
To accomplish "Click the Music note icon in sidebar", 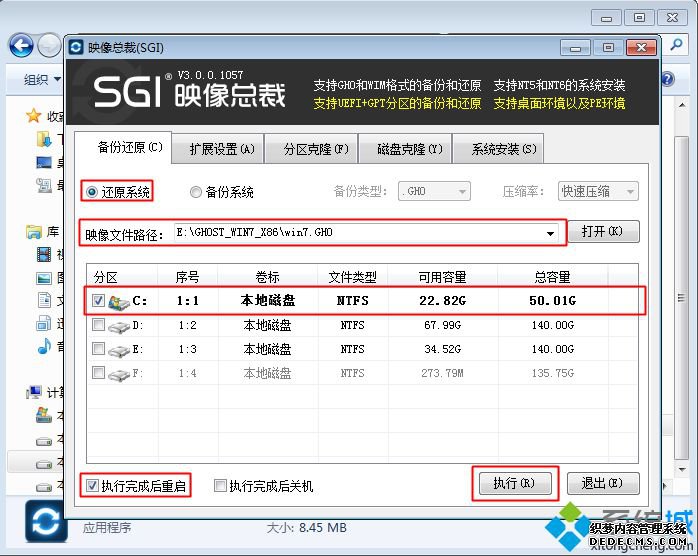I will [44, 346].
